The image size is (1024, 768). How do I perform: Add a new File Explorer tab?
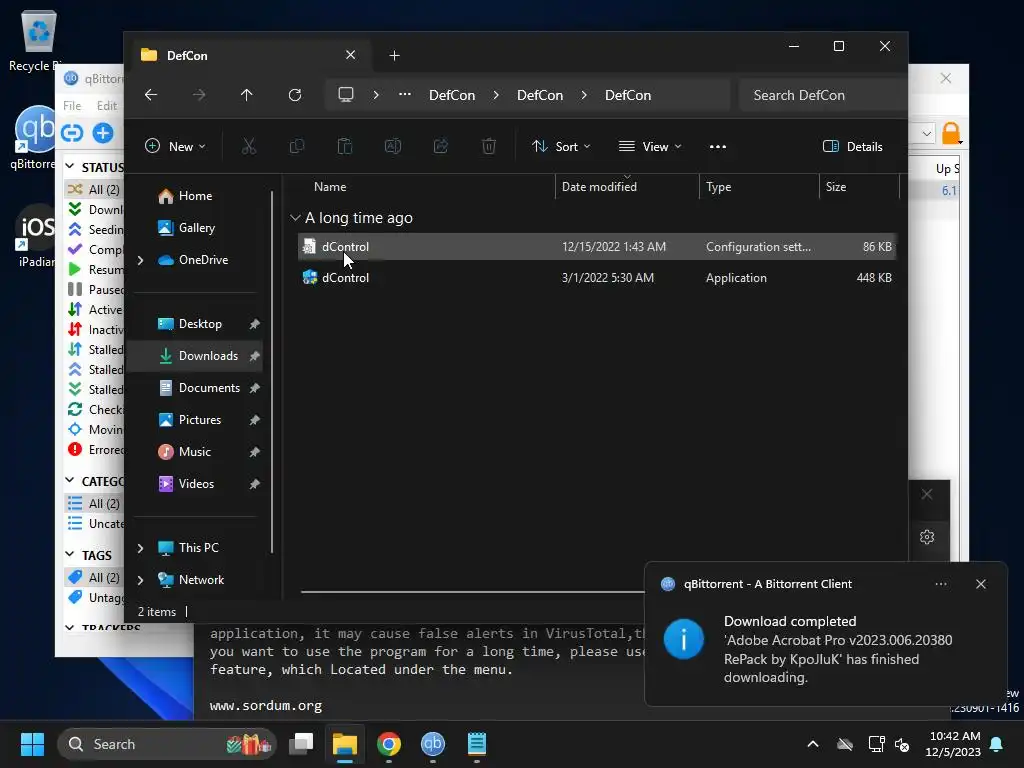tap(394, 56)
